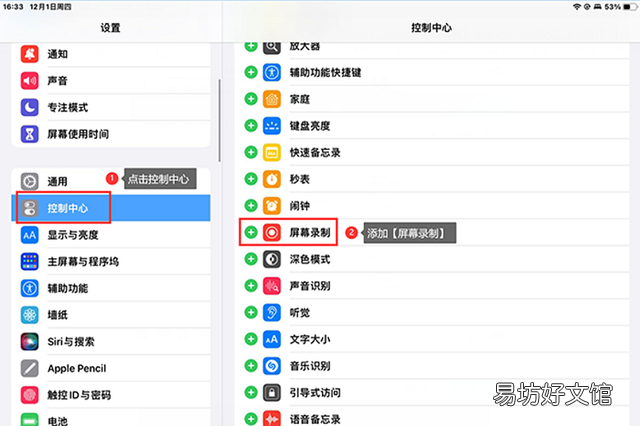Tap the Alarm clock icon
Image resolution: width=640 pixels, height=426 pixels.
click(x=272, y=206)
